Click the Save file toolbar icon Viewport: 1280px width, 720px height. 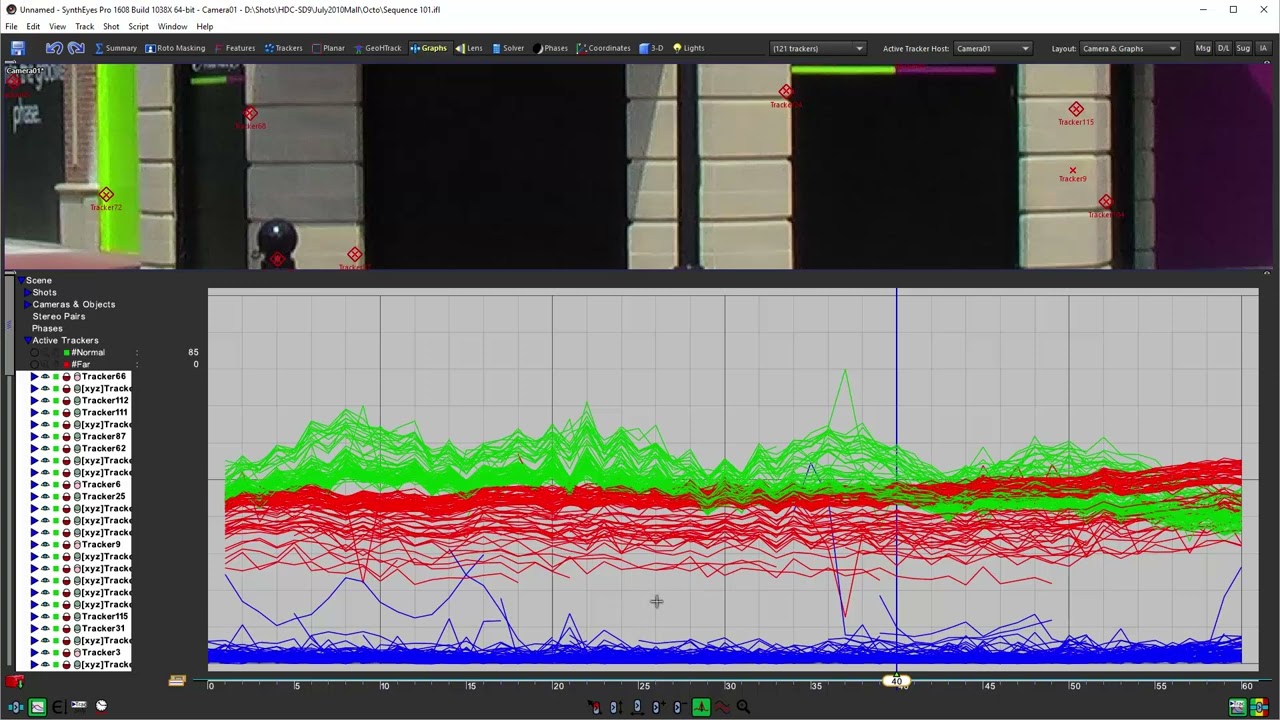[x=17, y=48]
